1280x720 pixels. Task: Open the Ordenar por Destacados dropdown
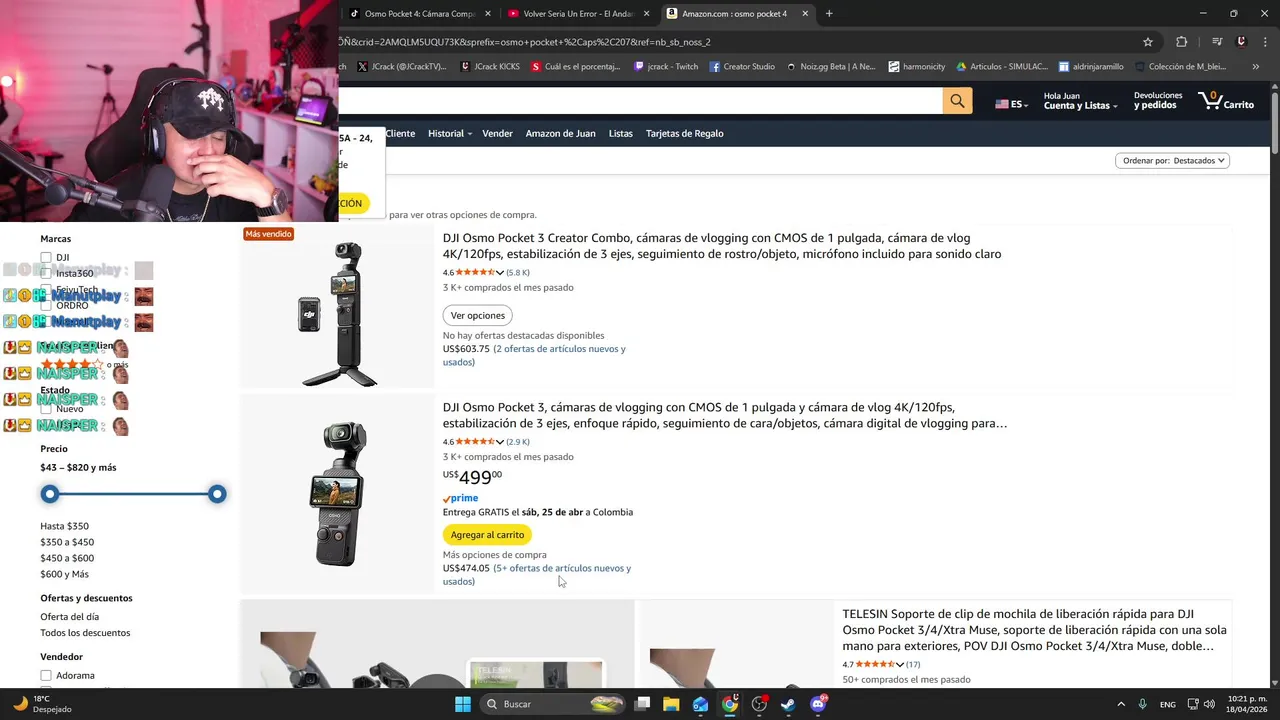tap(1173, 160)
